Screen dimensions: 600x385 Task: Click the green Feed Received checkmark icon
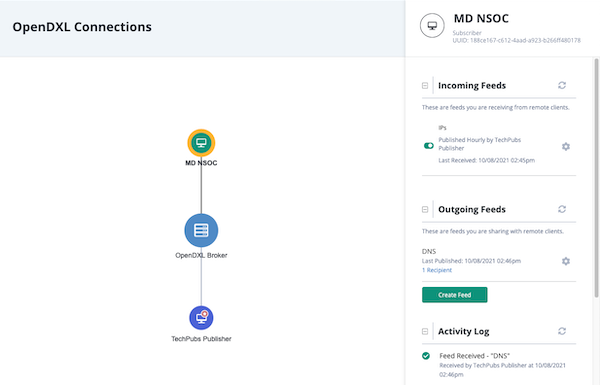(x=426, y=356)
